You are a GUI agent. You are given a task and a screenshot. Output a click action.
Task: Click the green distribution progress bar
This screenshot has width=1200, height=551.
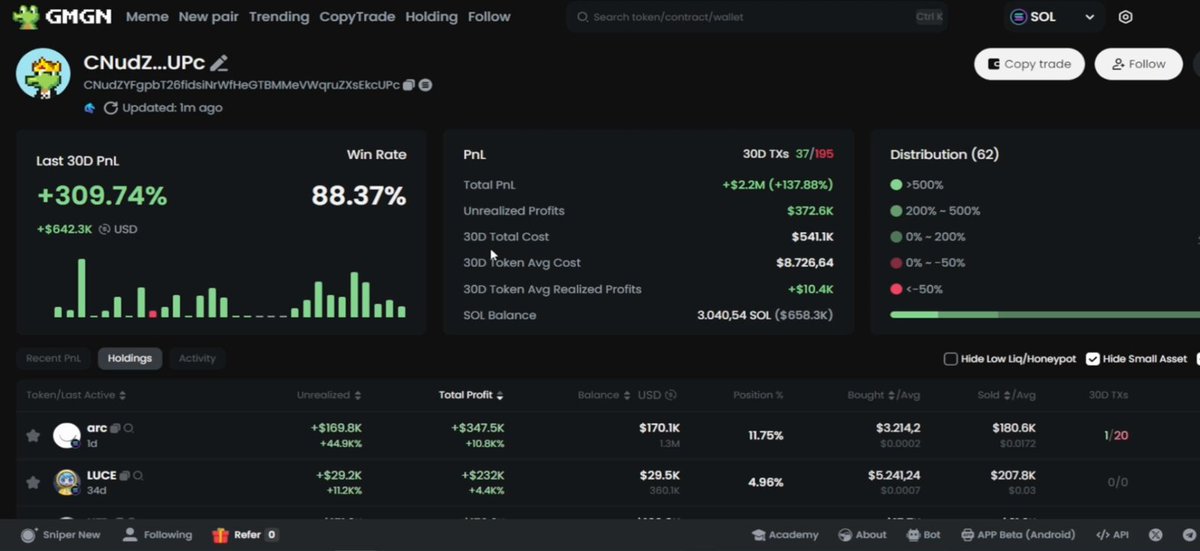tap(1044, 314)
